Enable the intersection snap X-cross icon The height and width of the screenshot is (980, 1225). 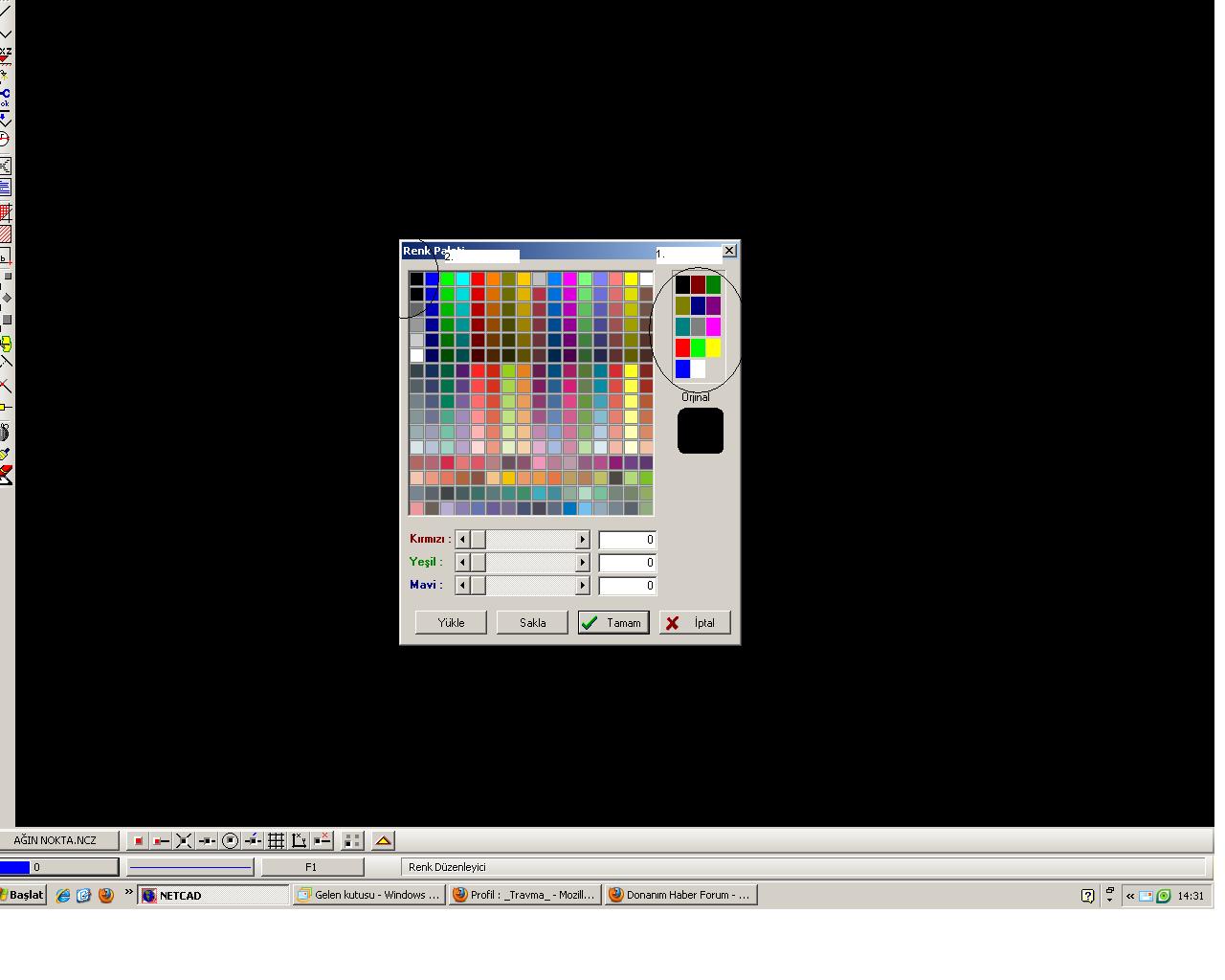point(184,840)
